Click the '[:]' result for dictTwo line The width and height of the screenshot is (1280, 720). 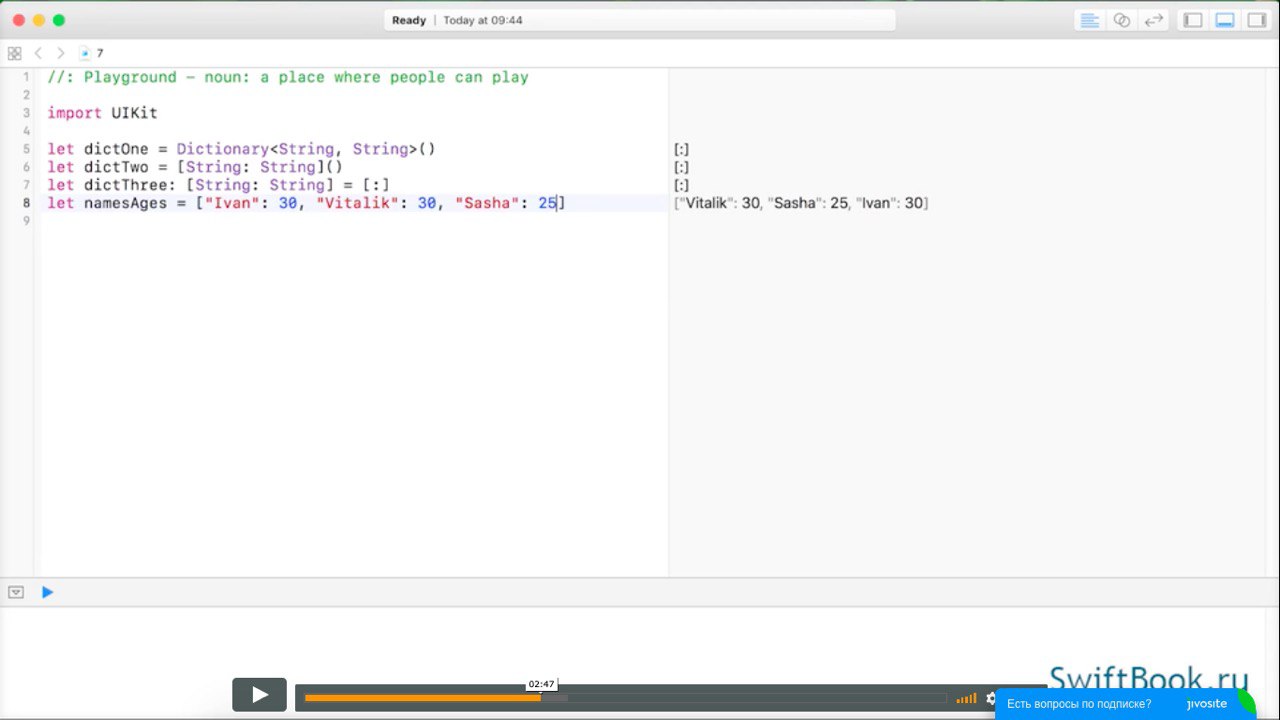681,167
